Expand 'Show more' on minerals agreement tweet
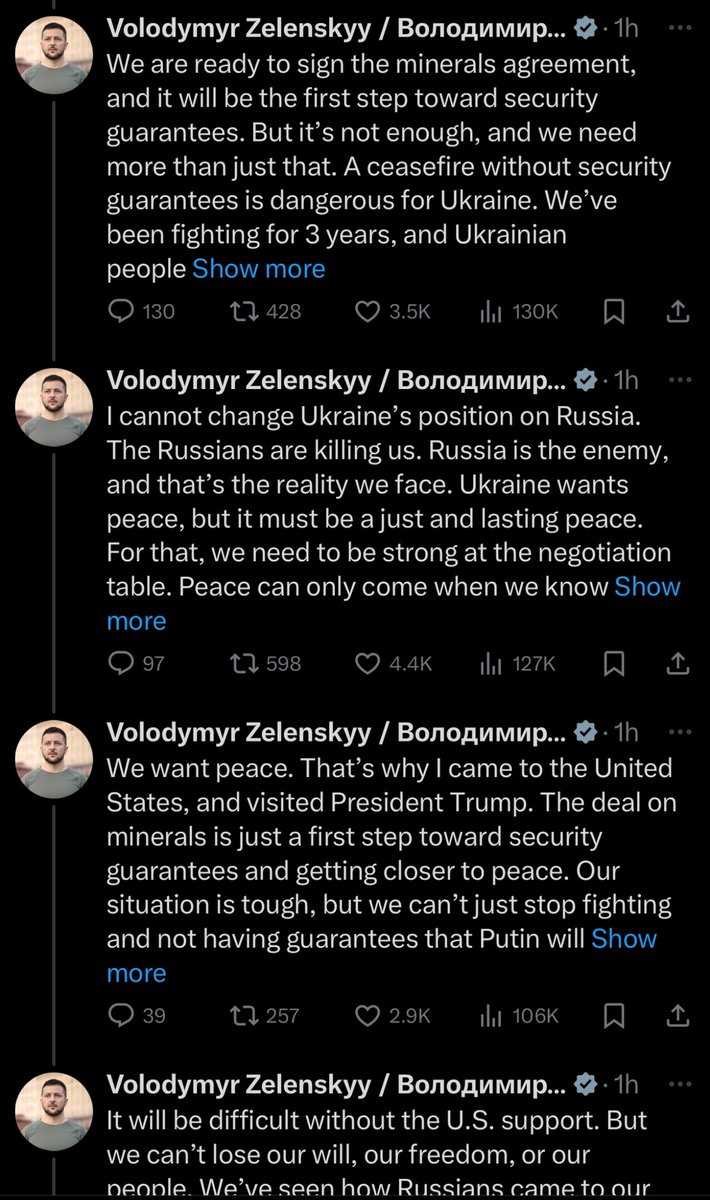This screenshot has width=710, height=1200. click(259, 269)
